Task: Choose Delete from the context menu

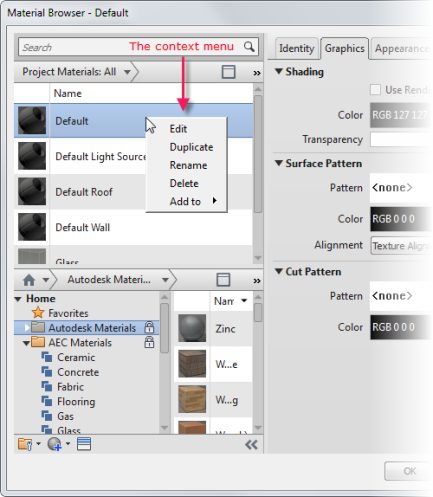Action: (184, 183)
